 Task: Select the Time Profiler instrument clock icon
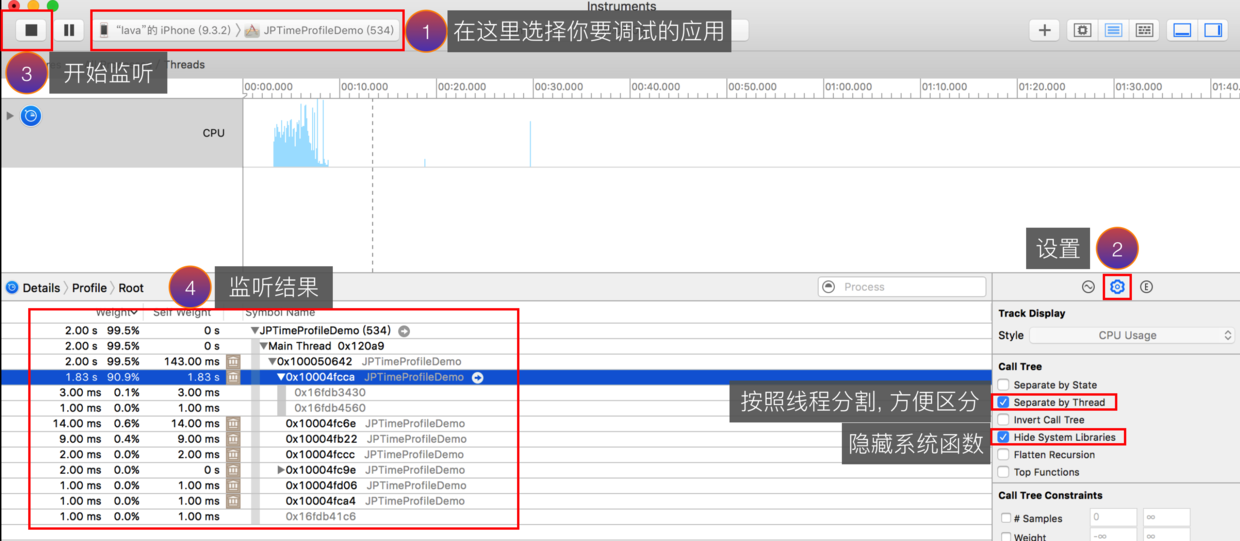[x=31, y=116]
